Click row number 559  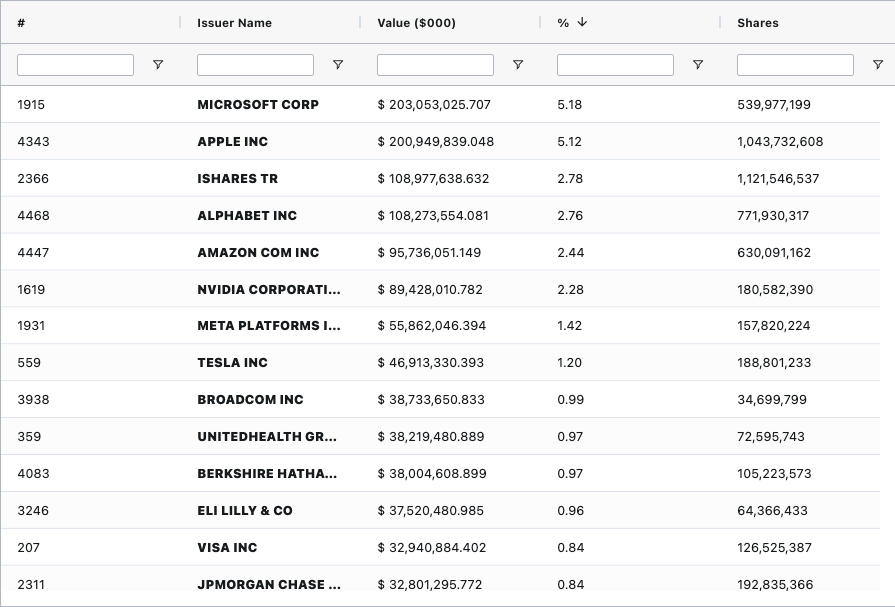[29, 363]
